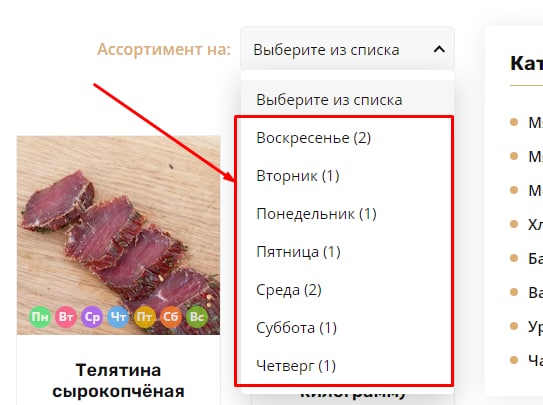Image resolution: width=543 pixels, height=405 pixels.
Task: Click the blue Чт day badge
Action: coord(118,317)
